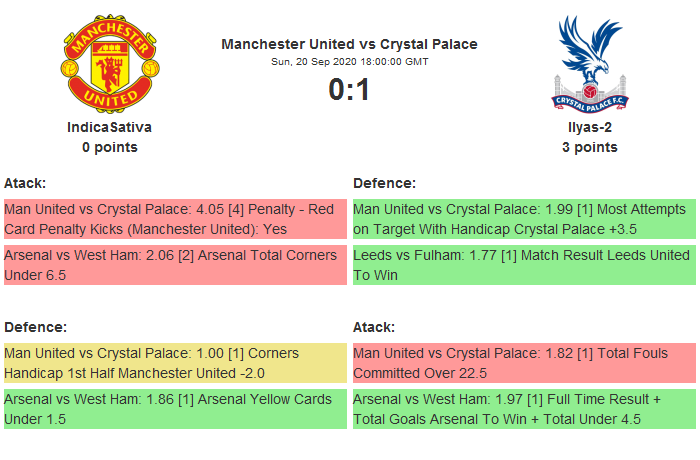700x460 pixels.
Task: Open IndicaSativa player name
Action: (109, 127)
